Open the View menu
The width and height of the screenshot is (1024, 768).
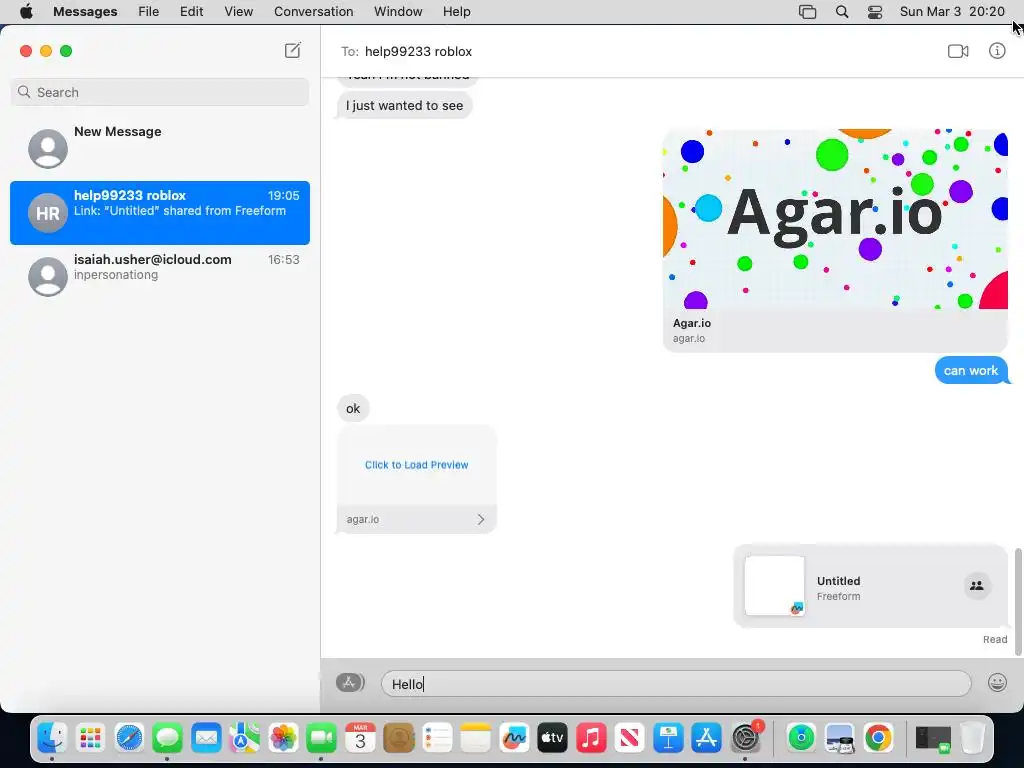point(238,12)
